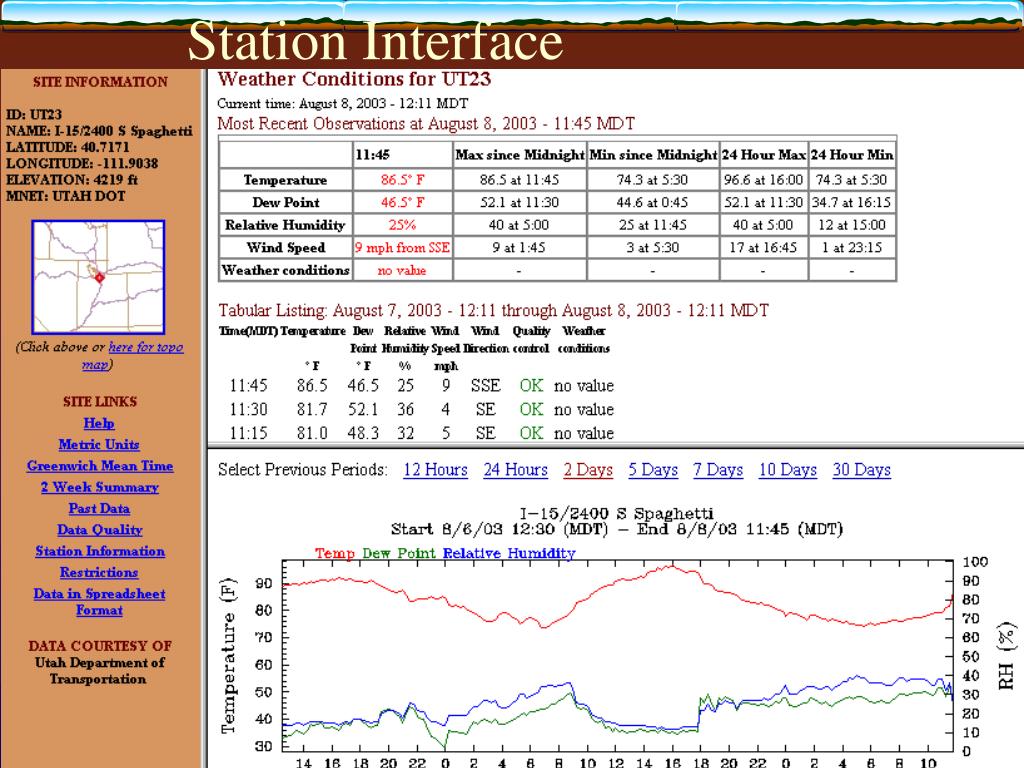Click the 11:30 row time in tabular listing
Viewport: 1024px width, 768px height.
pos(249,409)
